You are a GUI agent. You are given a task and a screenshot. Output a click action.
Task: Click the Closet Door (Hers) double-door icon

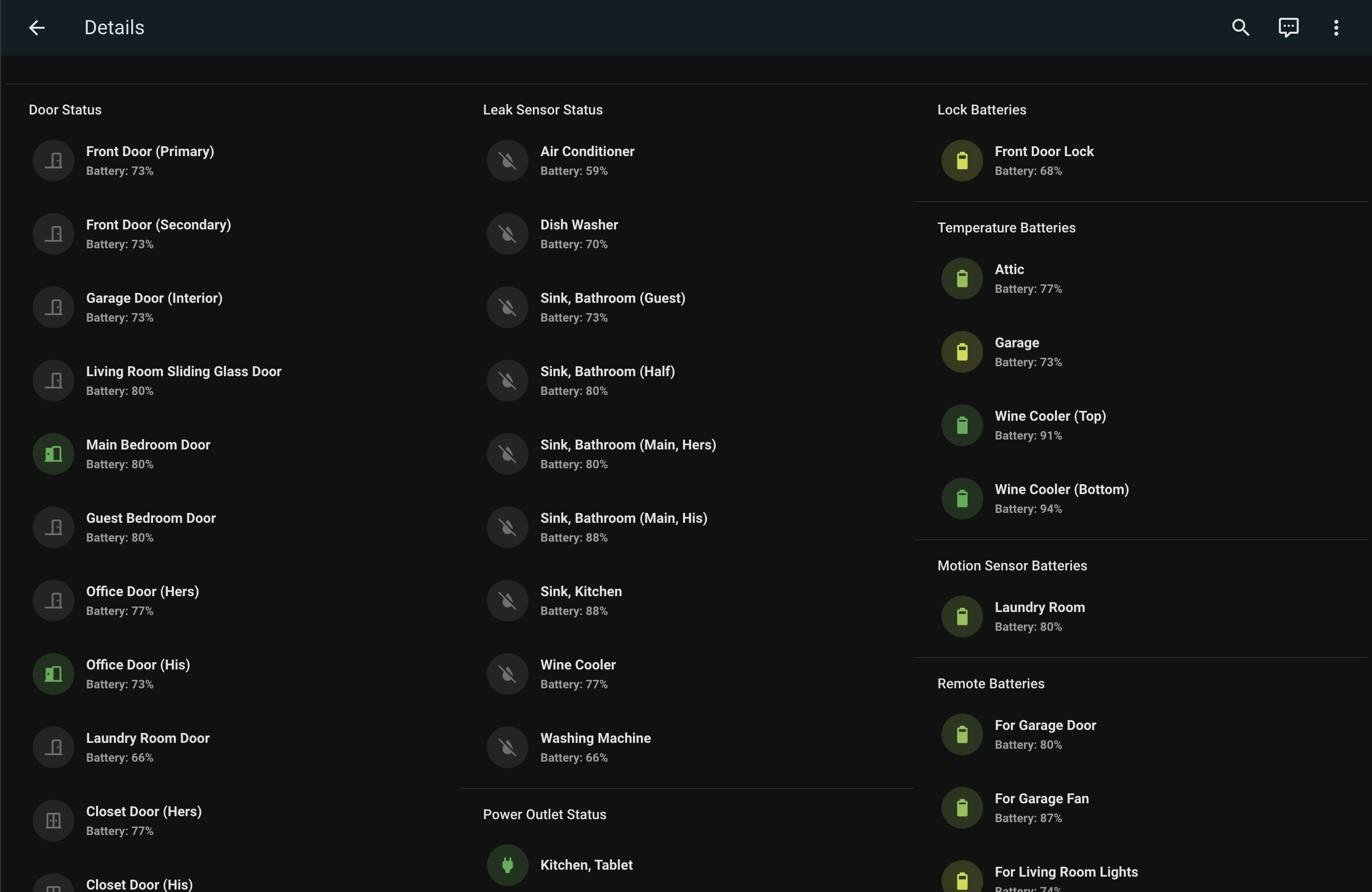53,821
